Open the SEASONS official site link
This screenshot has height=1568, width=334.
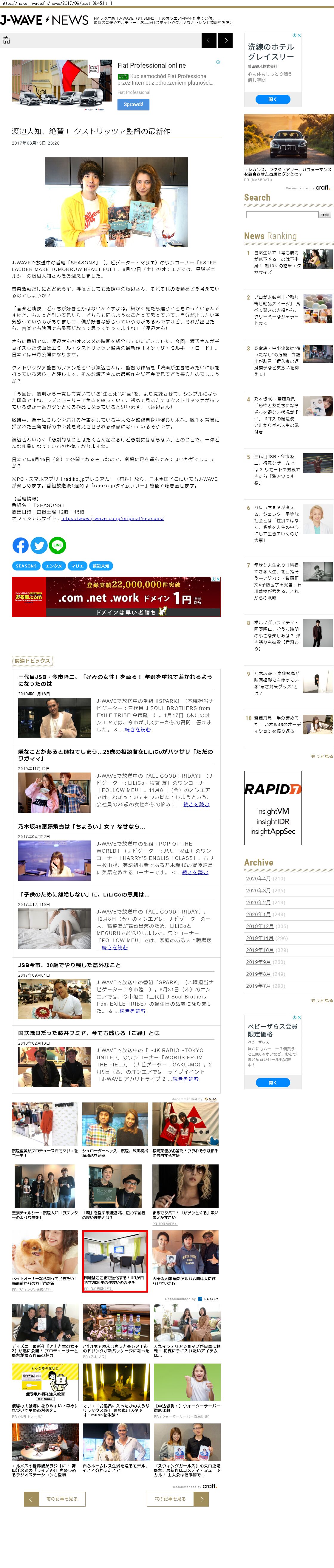[112, 519]
